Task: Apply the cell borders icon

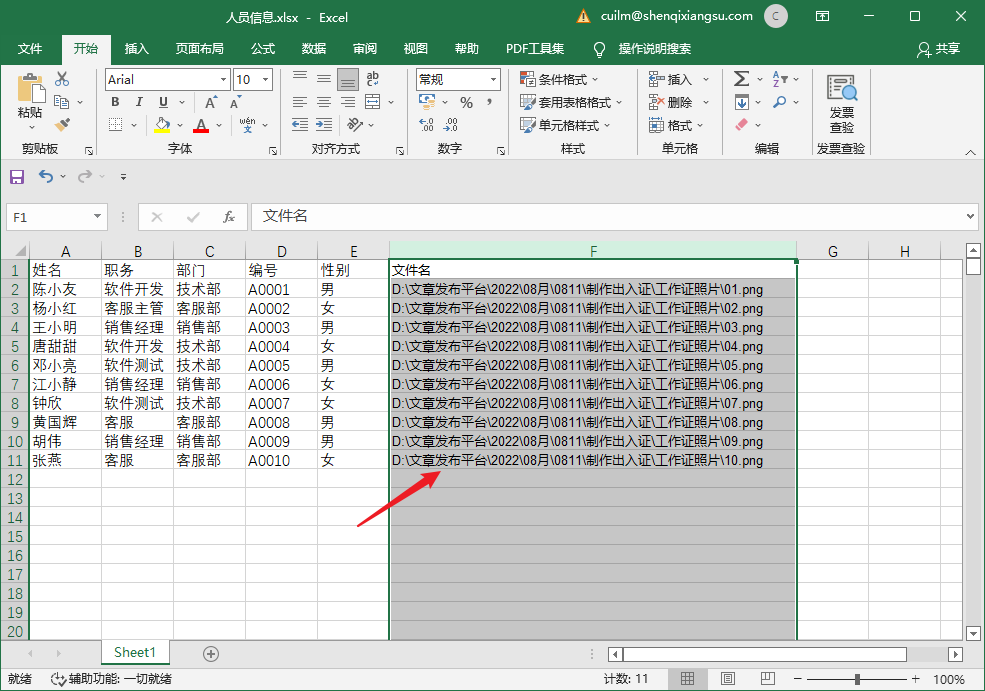Action: 116,124
